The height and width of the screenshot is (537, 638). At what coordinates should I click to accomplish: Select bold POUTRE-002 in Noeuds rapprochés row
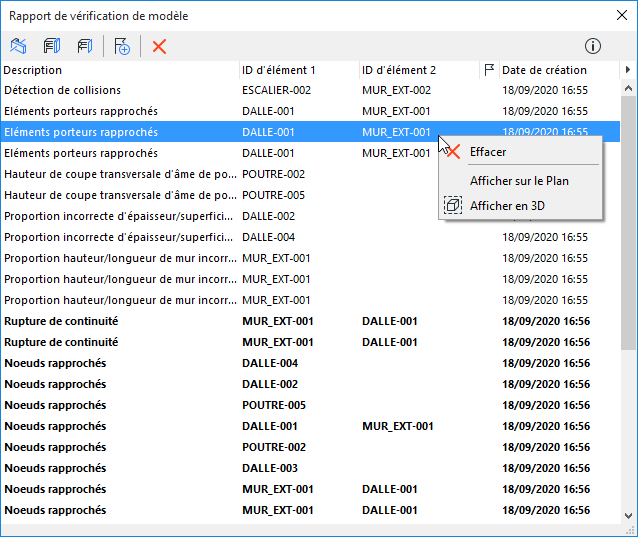pyautogui.click(x=274, y=447)
